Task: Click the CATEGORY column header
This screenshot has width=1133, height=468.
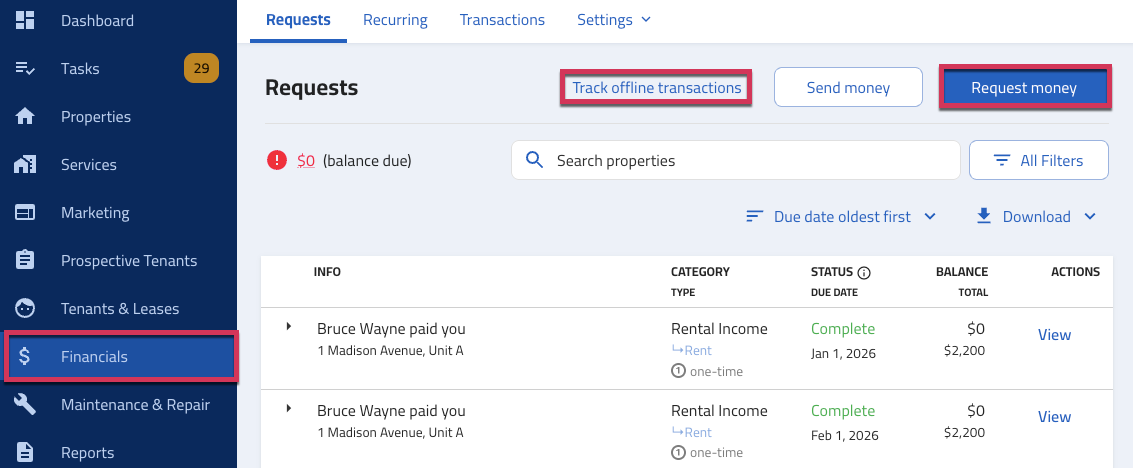Action: 700,272
